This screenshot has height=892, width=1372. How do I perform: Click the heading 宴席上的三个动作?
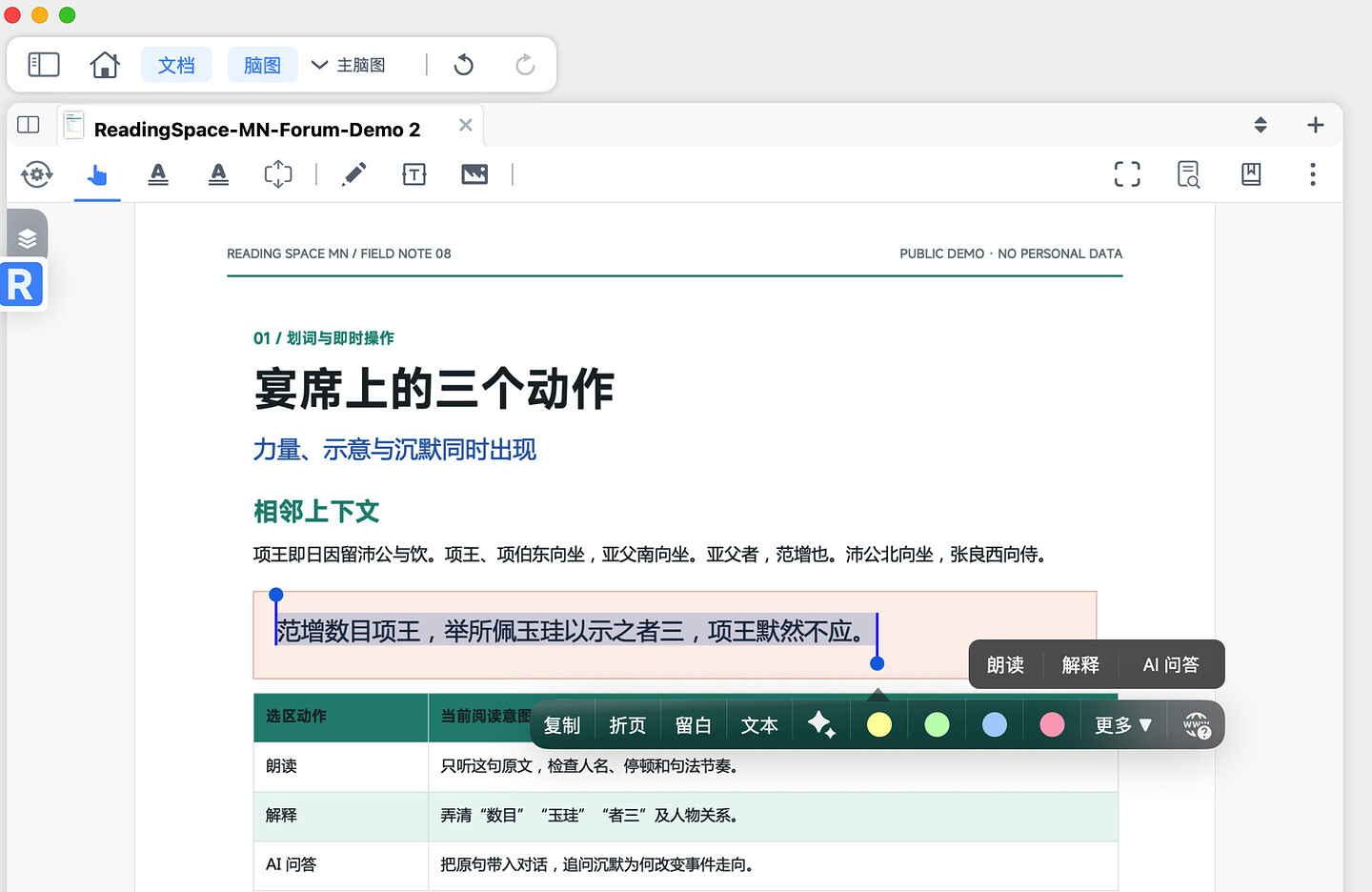pyautogui.click(x=434, y=389)
